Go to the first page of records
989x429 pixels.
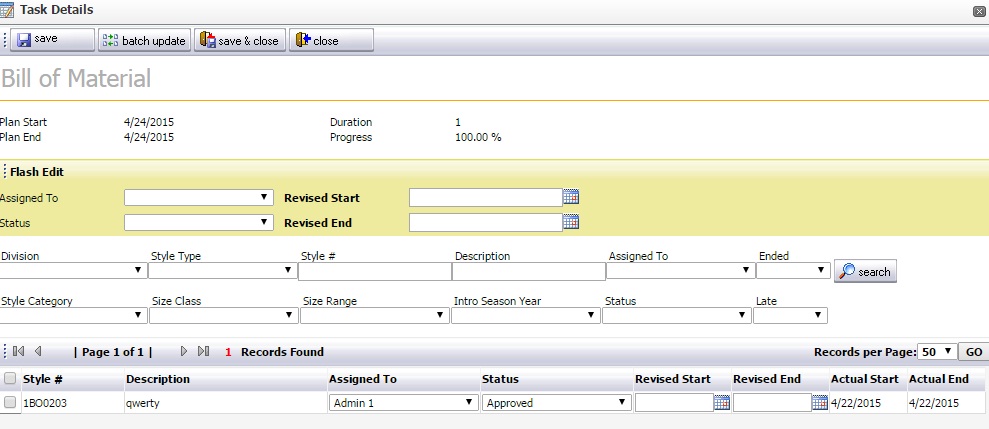tap(19, 352)
